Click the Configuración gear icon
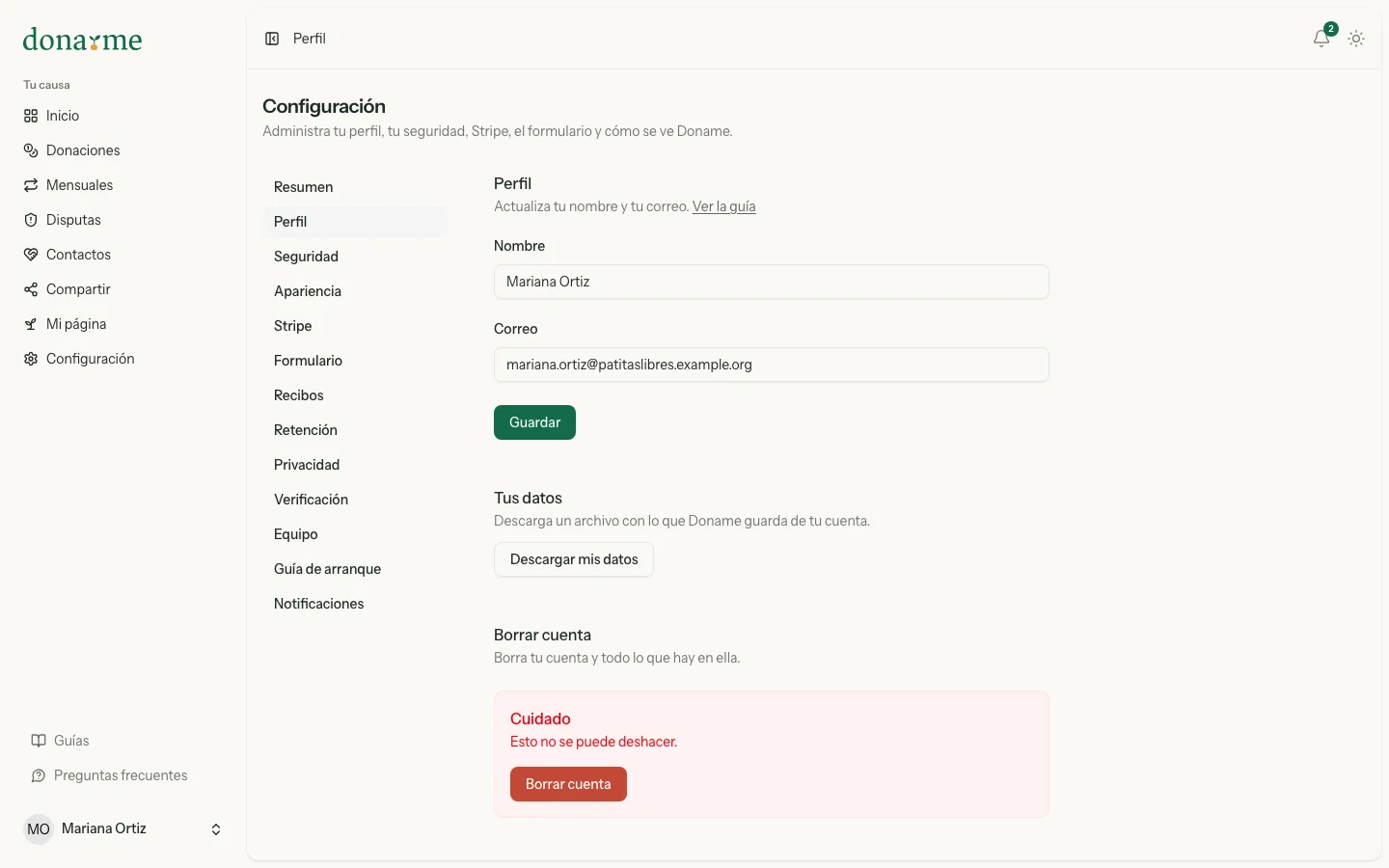Image resolution: width=1389 pixels, height=868 pixels. click(31, 359)
